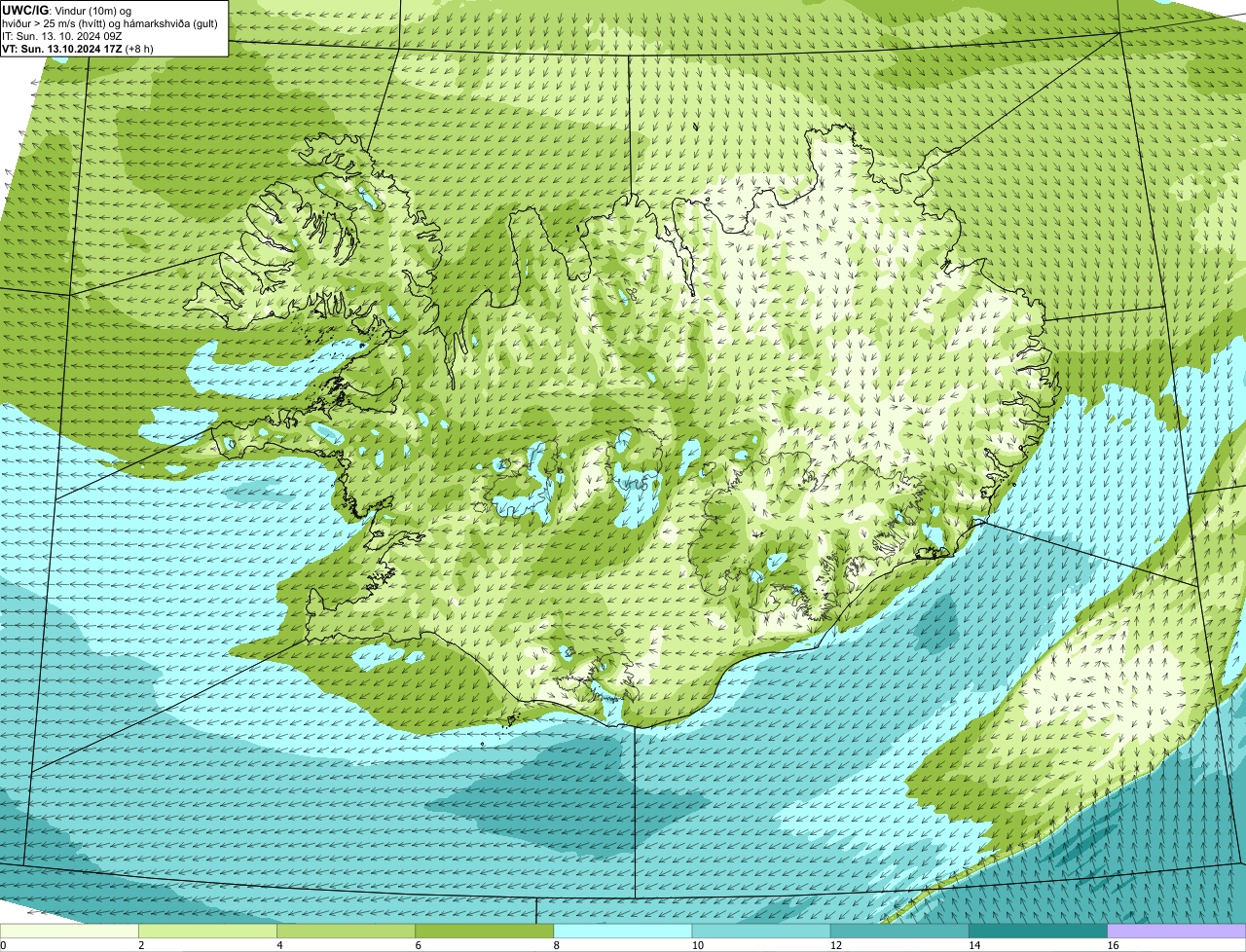Click the legend scale label '12'
Screen dimensions: 1246x952
click(835, 945)
